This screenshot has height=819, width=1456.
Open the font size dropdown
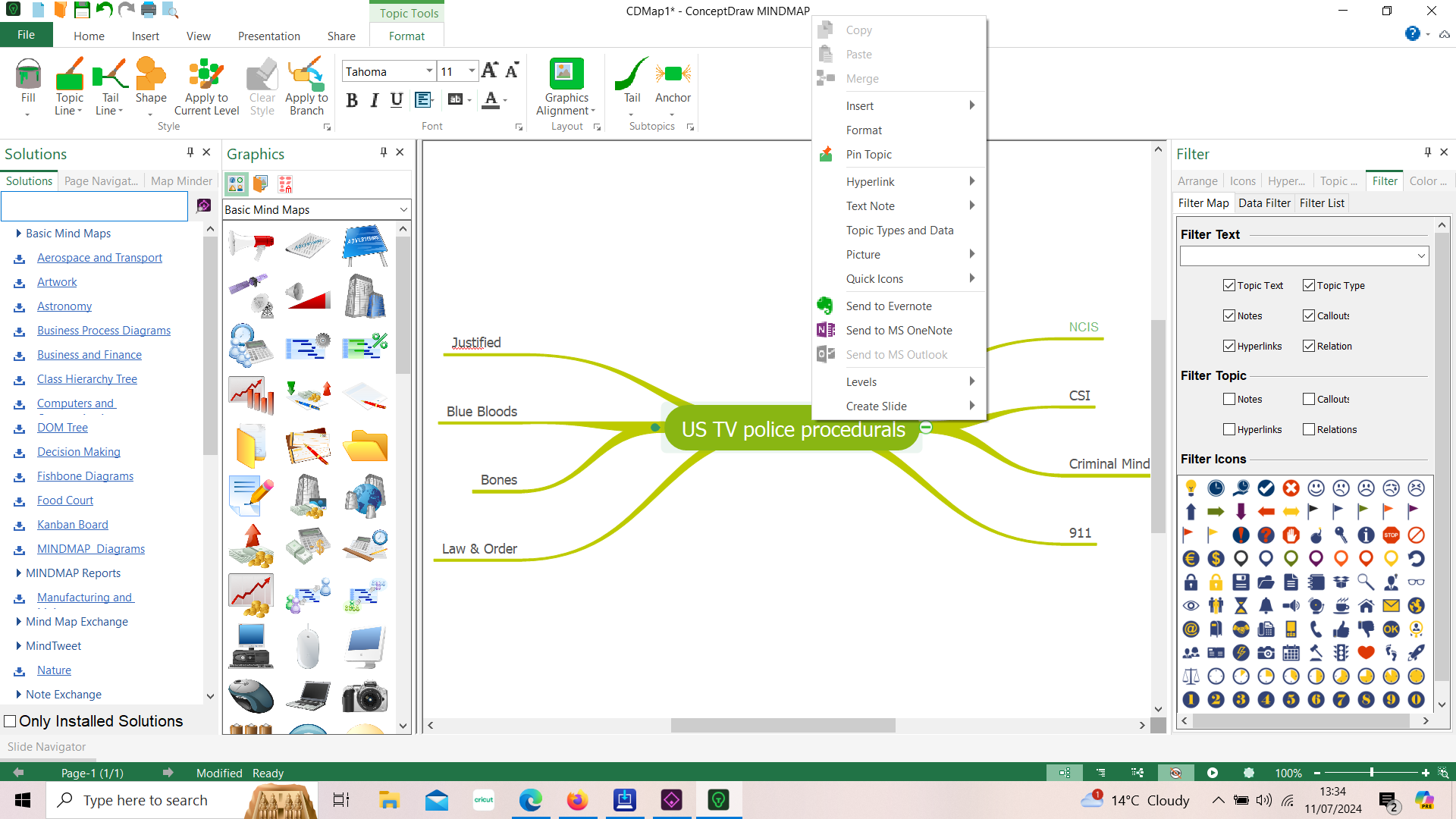click(472, 71)
